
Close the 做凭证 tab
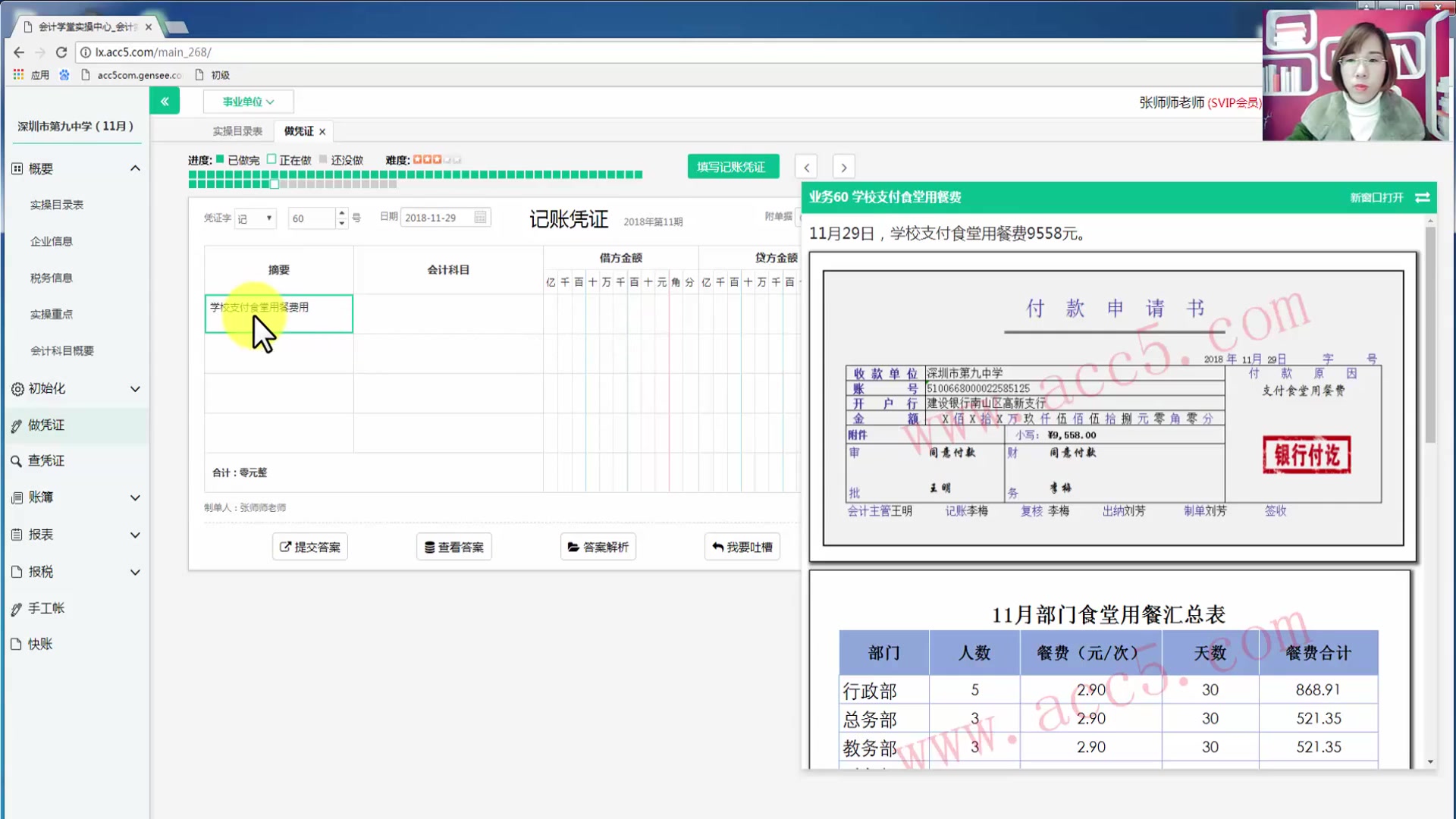tap(322, 132)
